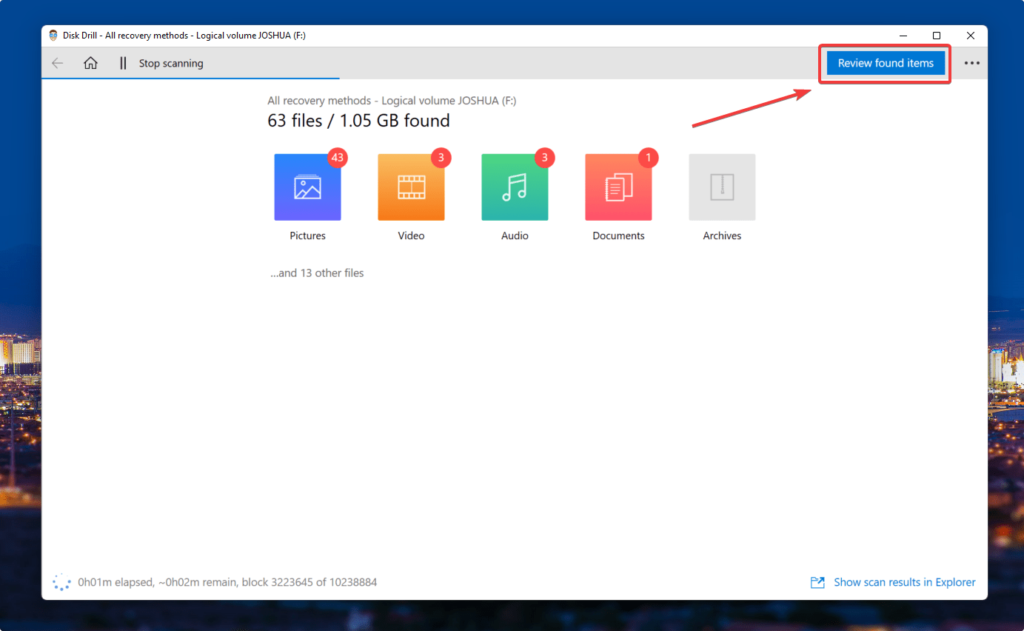Click the "...and 13 other files" link
The width and height of the screenshot is (1024, 631).
point(316,272)
